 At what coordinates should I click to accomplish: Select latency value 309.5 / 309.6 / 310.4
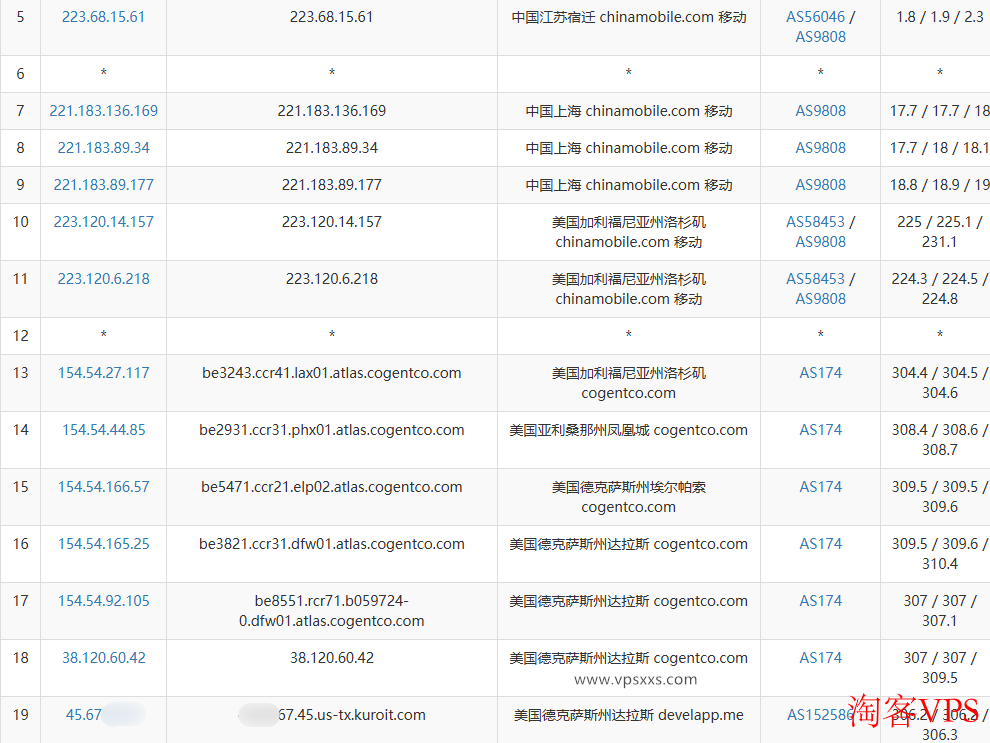[939, 554]
